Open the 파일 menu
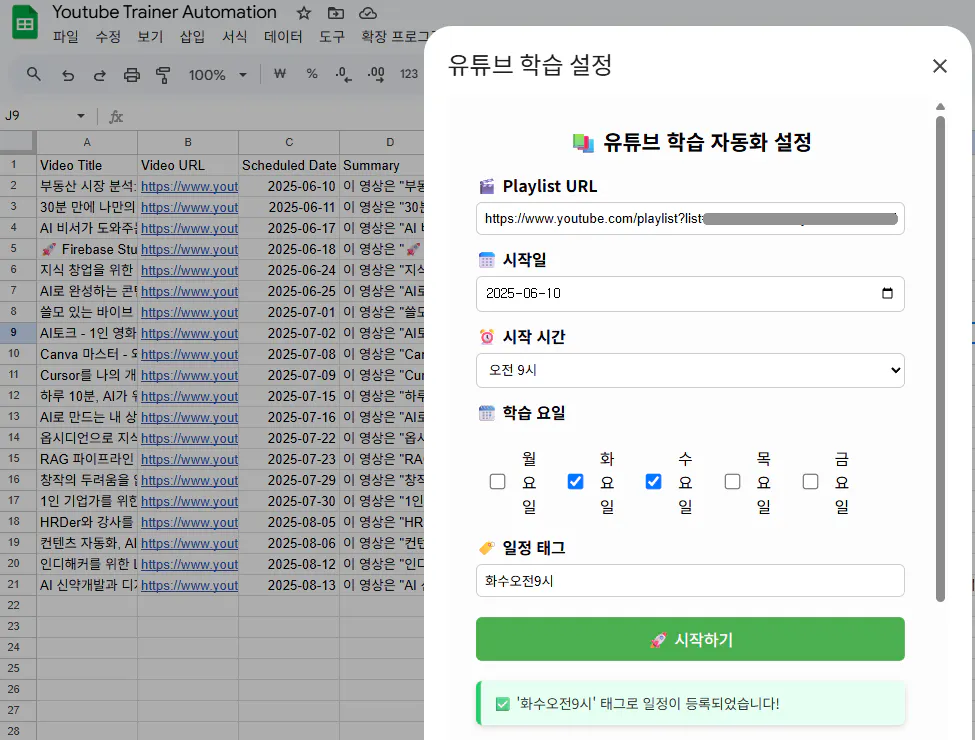Viewport: 975px width, 740px height. (65, 37)
